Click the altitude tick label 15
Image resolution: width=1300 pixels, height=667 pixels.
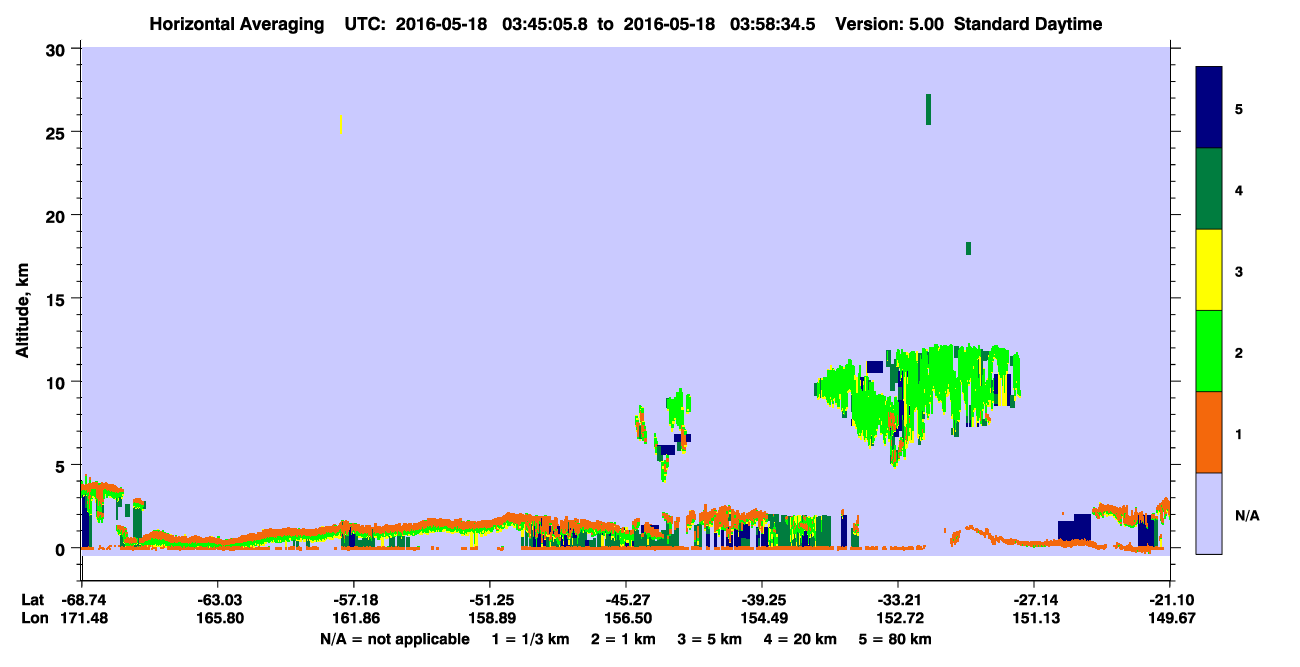coord(58,299)
